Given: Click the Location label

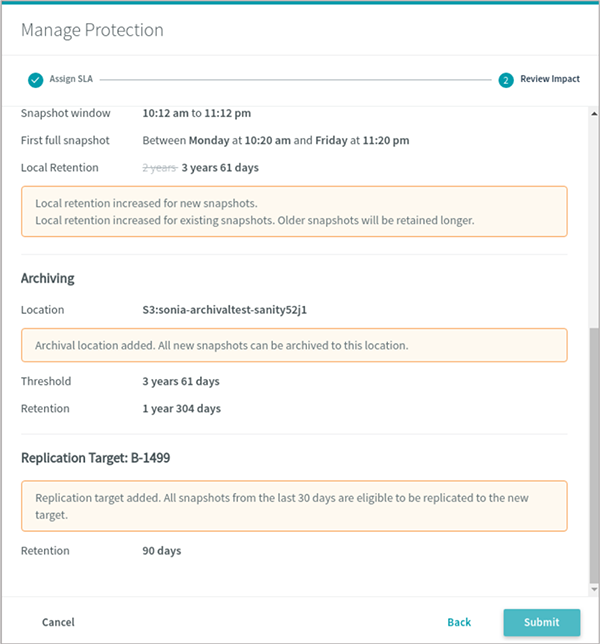Looking at the screenshot, I should (42, 310).
